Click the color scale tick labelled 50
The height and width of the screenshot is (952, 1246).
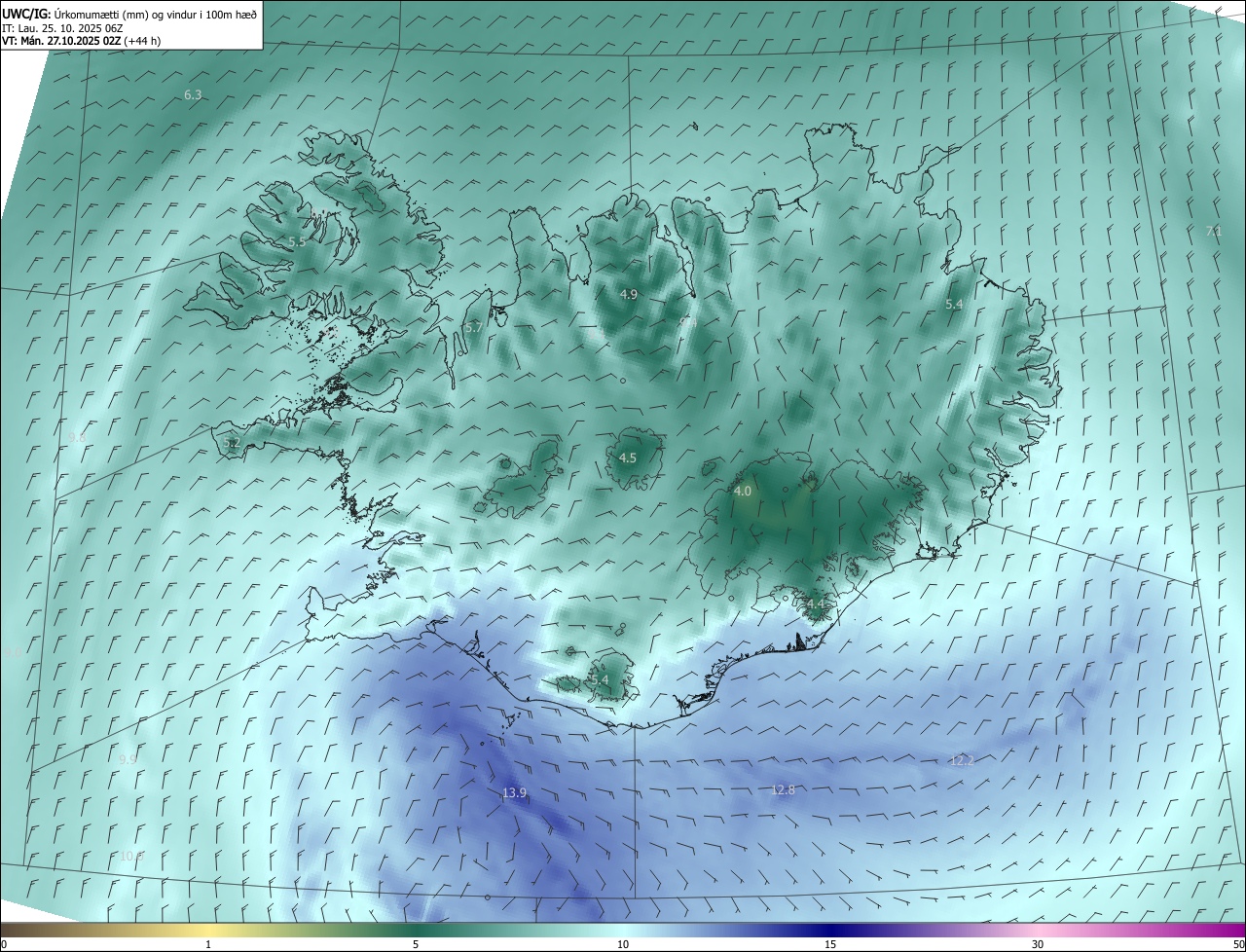point(1238,944)
